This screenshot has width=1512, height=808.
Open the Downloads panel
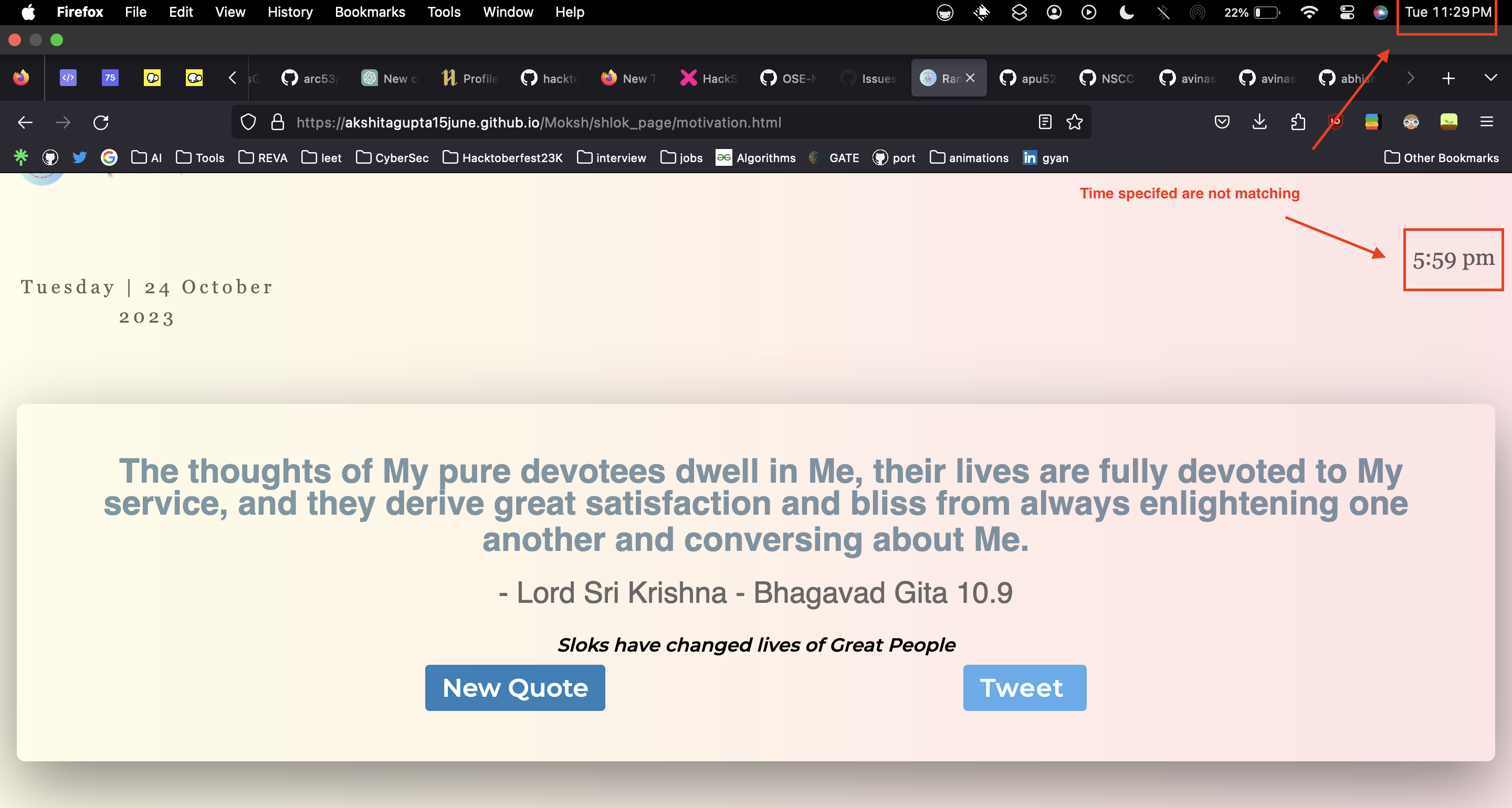[x=1259, y=122]
